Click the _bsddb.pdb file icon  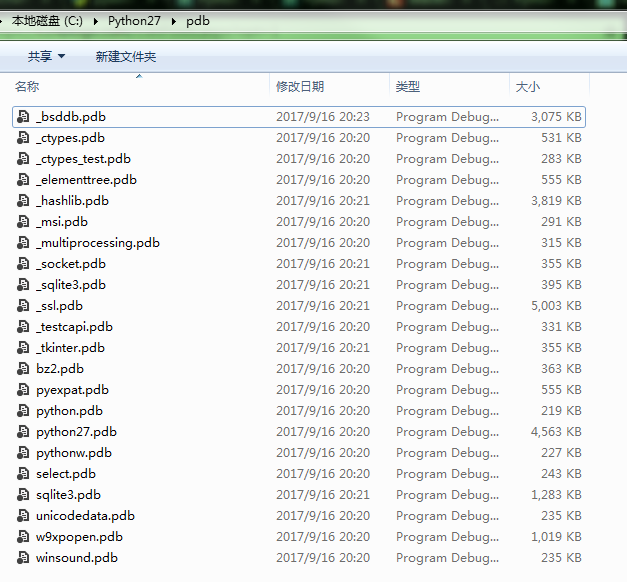(x=23, y=117)
